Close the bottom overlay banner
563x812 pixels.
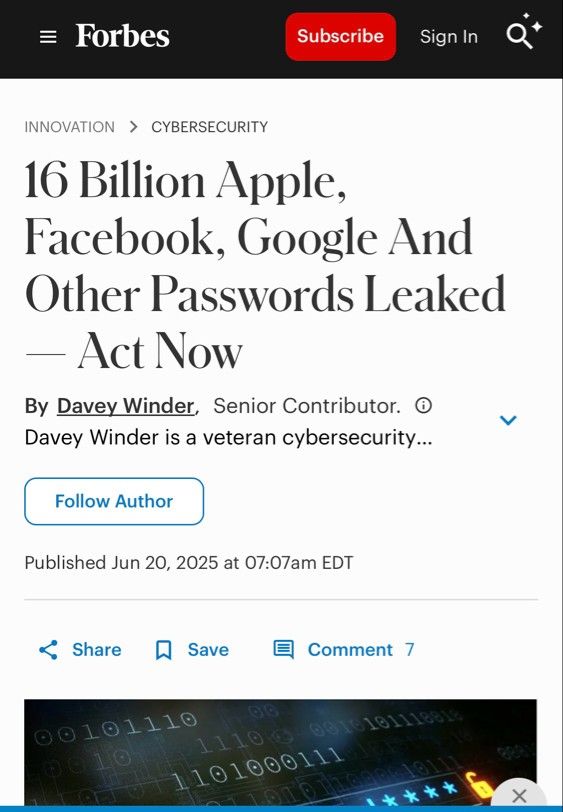519,795
